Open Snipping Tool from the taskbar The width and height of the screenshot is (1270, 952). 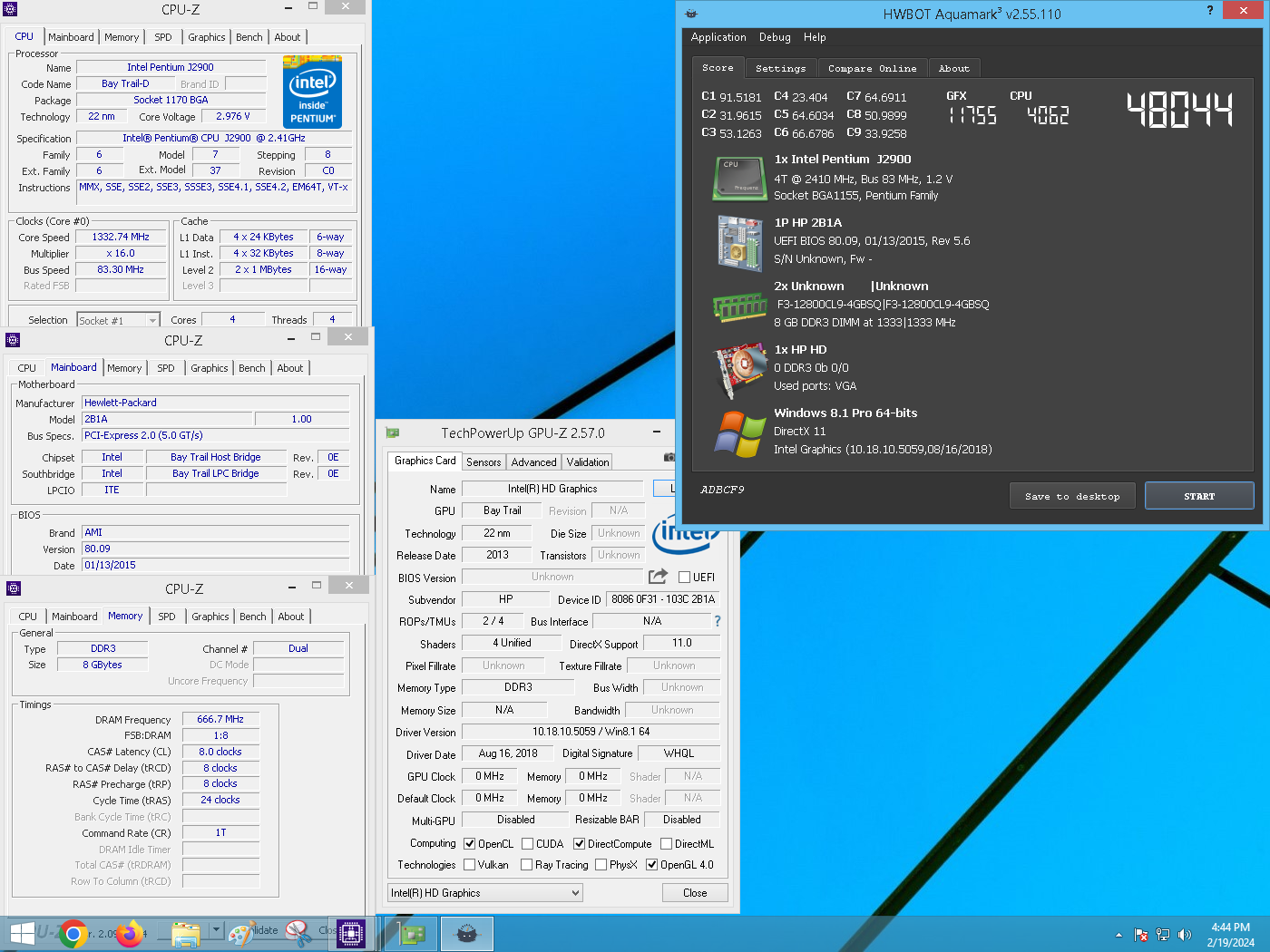[298, 933]
